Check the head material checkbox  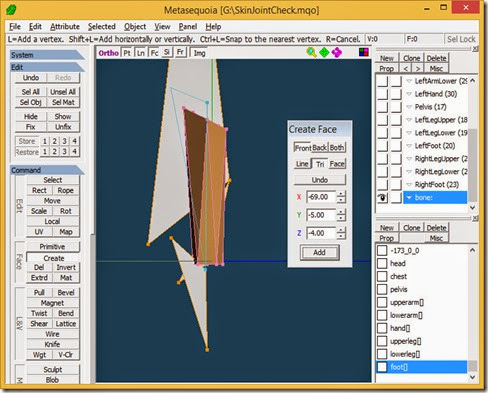tap(382, 263)
